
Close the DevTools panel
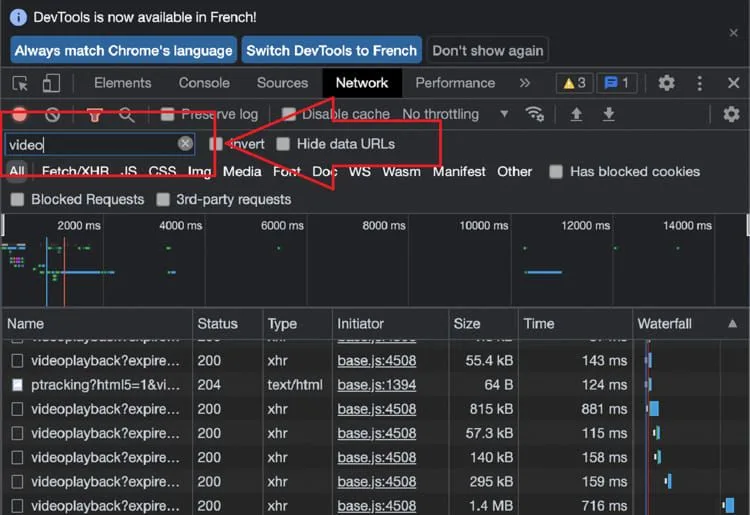point(733,83)
